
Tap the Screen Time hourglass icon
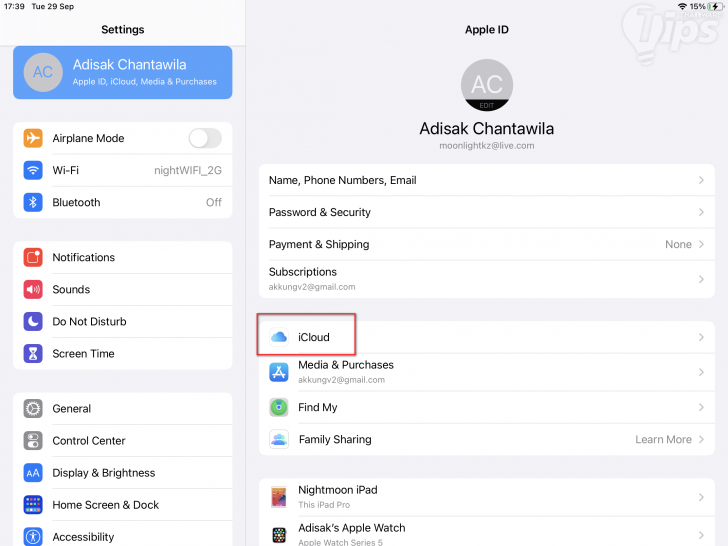(33, 353)
